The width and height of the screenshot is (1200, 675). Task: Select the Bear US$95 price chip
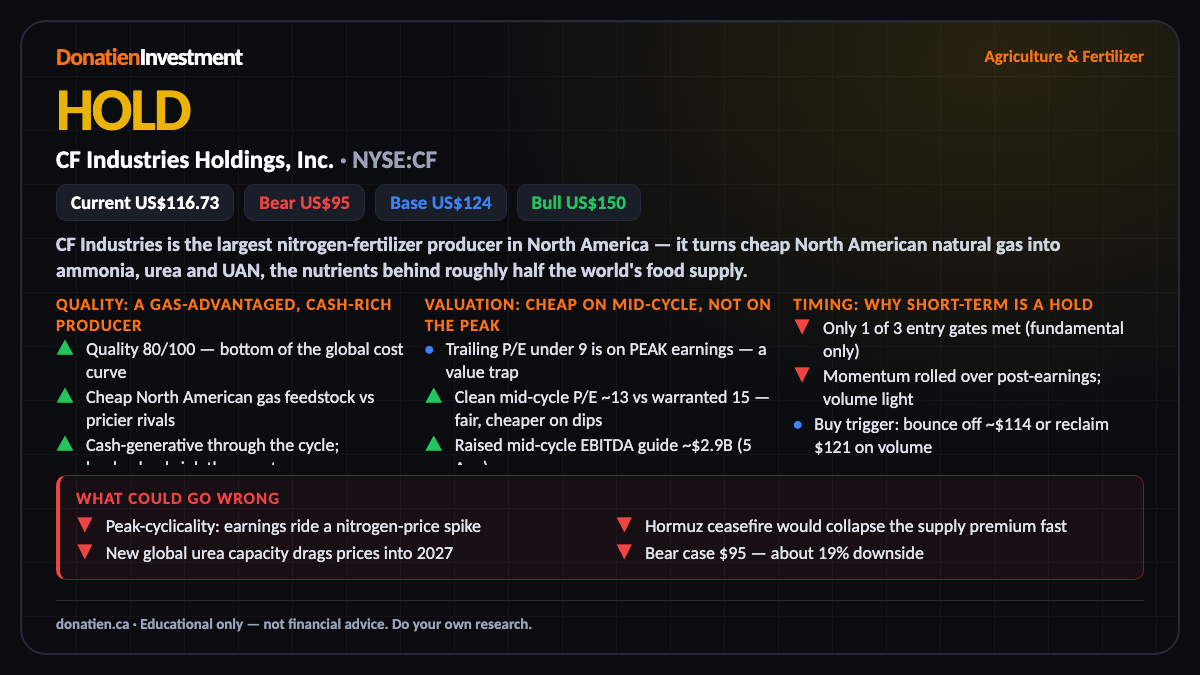[305, 203]
